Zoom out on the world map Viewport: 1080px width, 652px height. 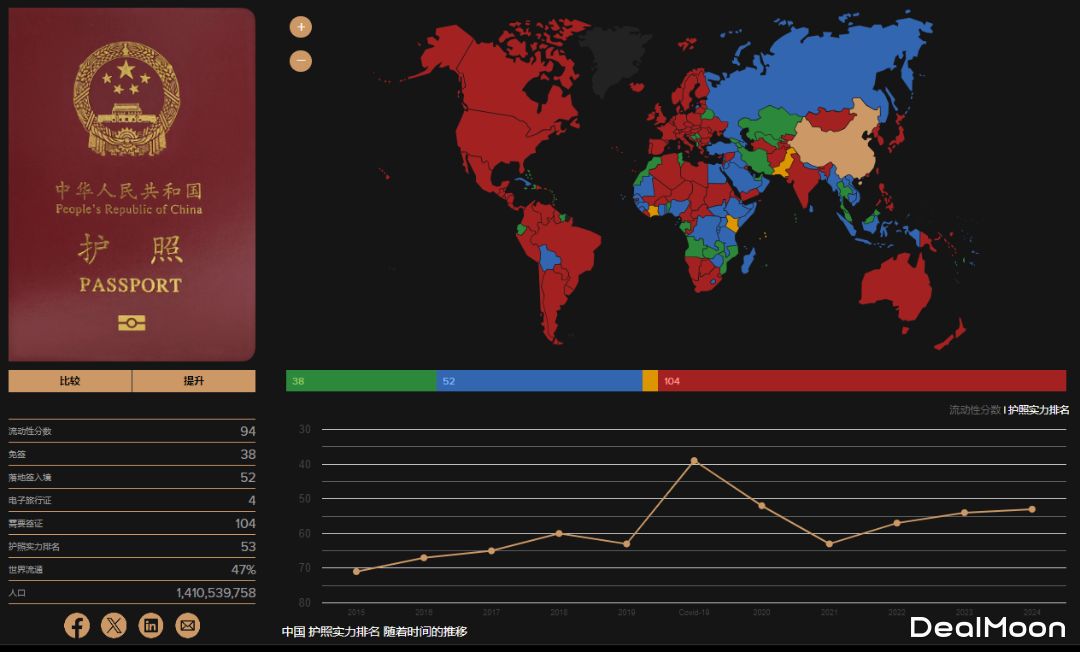click(x=301, y=61)
